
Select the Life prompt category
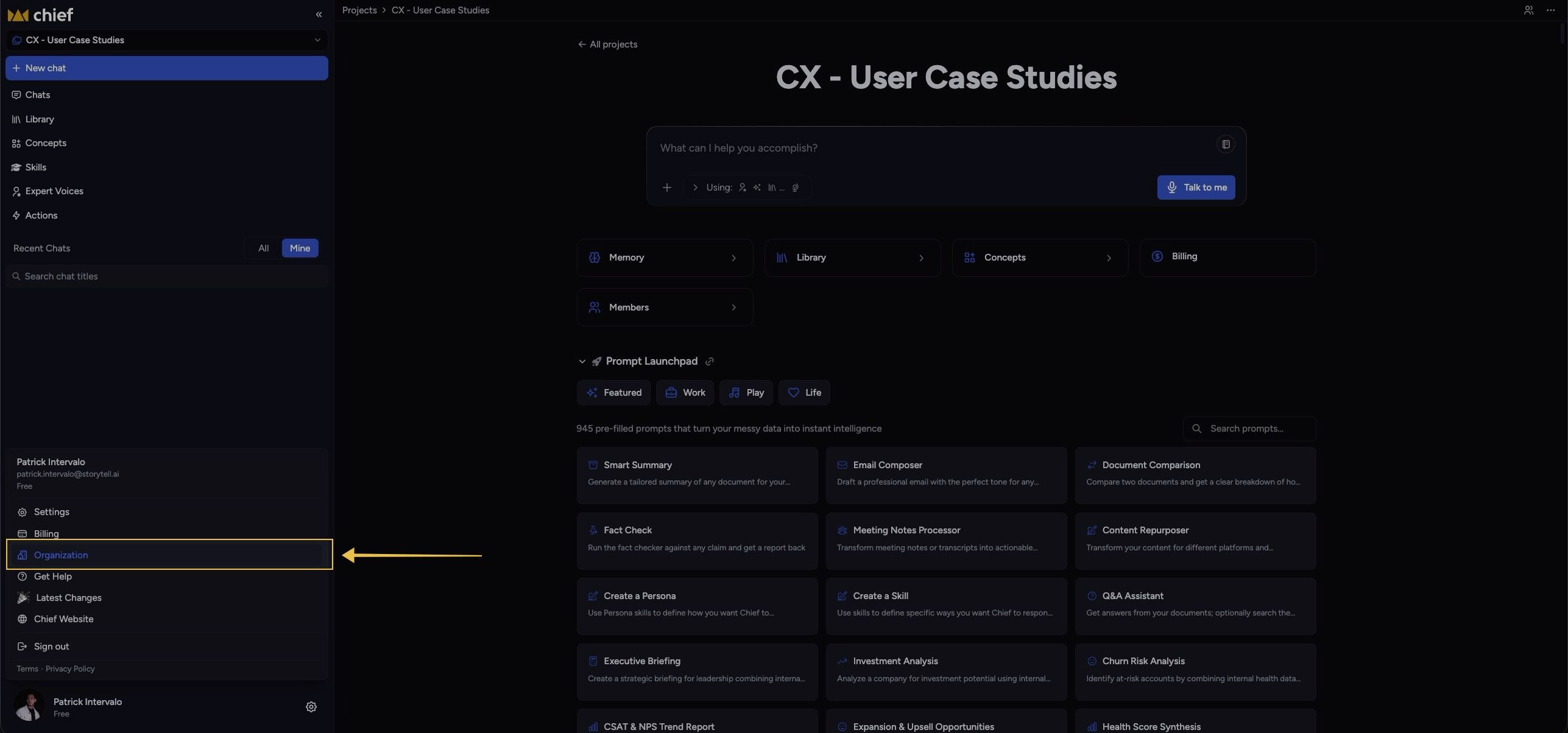click(x=804, y=393)
